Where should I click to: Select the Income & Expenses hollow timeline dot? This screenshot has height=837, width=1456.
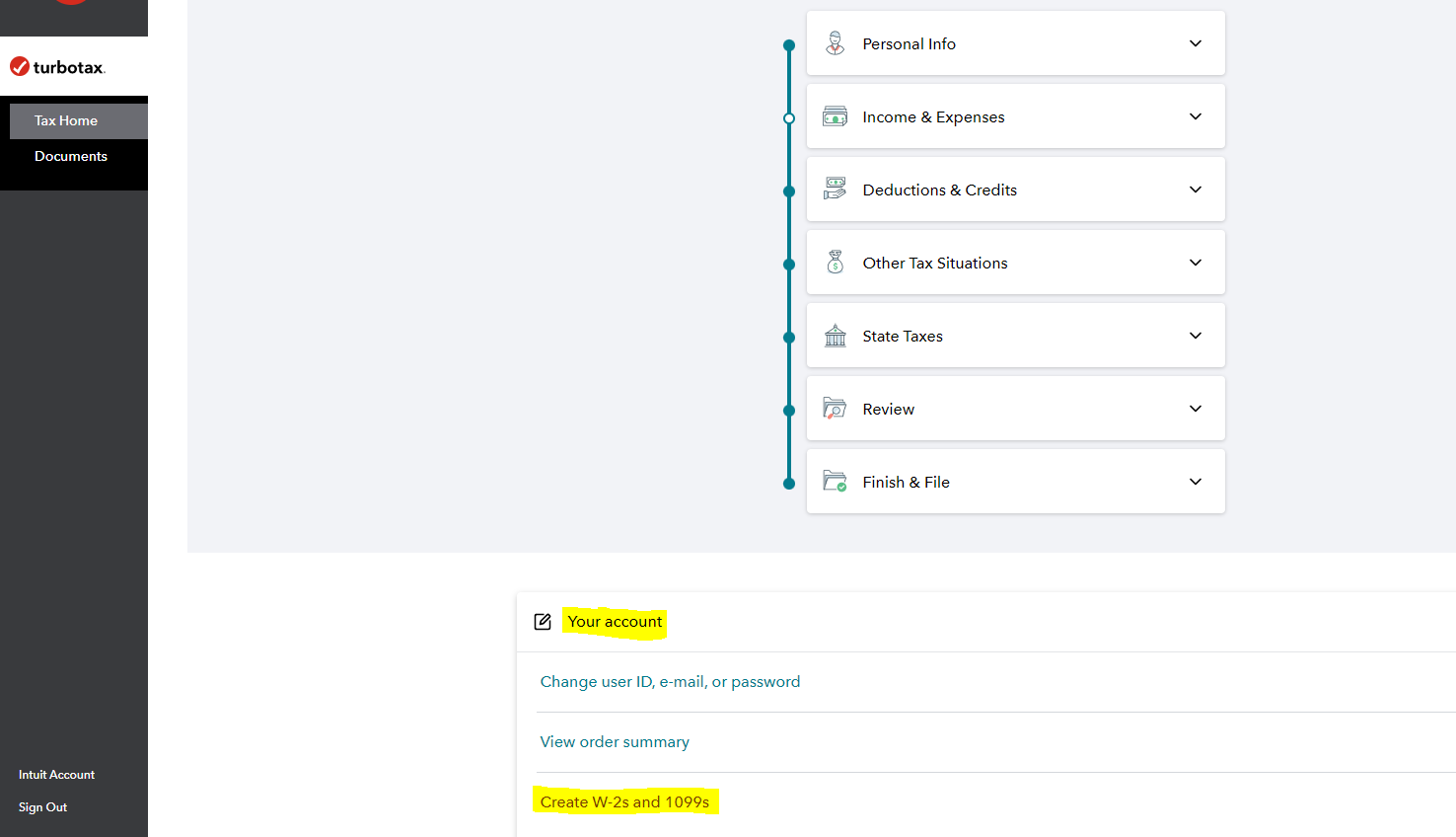tap(789, 118)
